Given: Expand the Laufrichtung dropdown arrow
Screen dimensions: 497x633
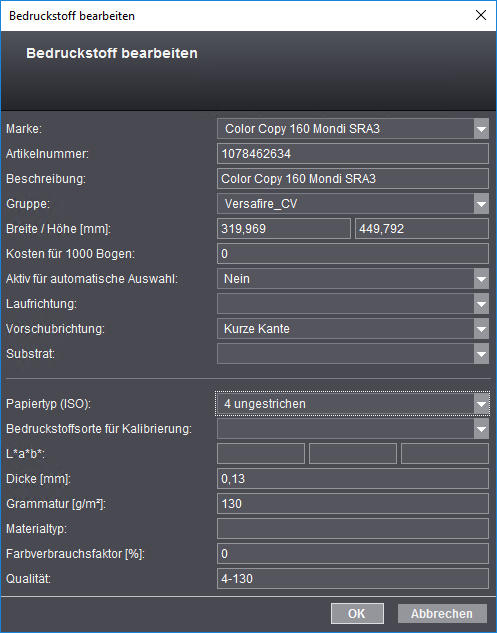Looking at the screenshot, I should (481, 304).
